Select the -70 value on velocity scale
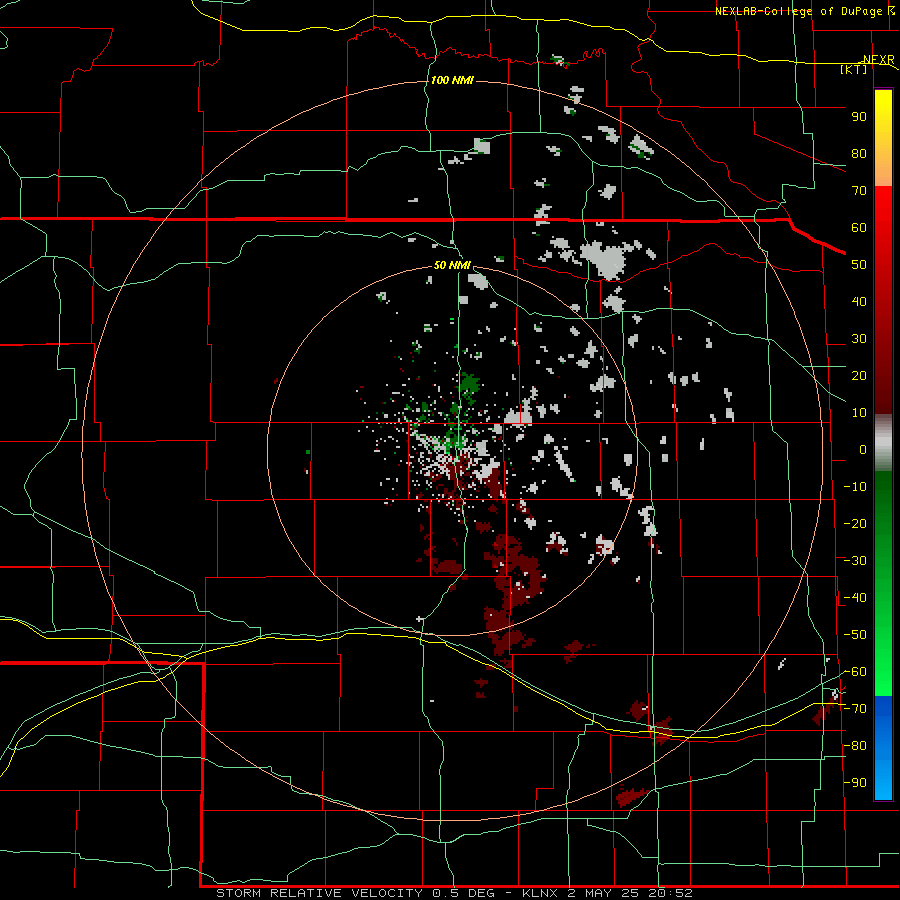The width and height of the screenshot is (900, 900). tap(855, 709)
